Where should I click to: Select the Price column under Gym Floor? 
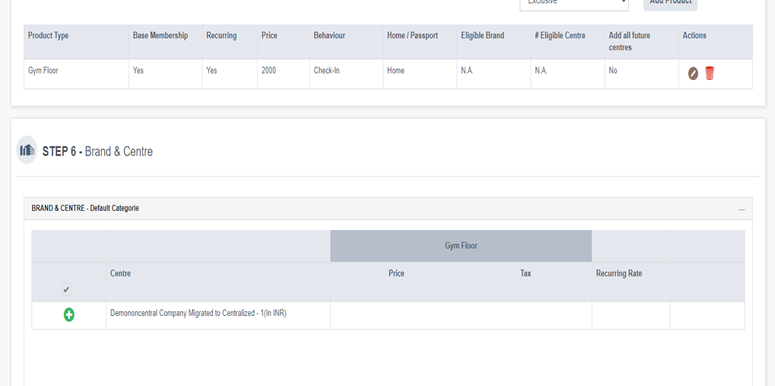pos(396,273)
